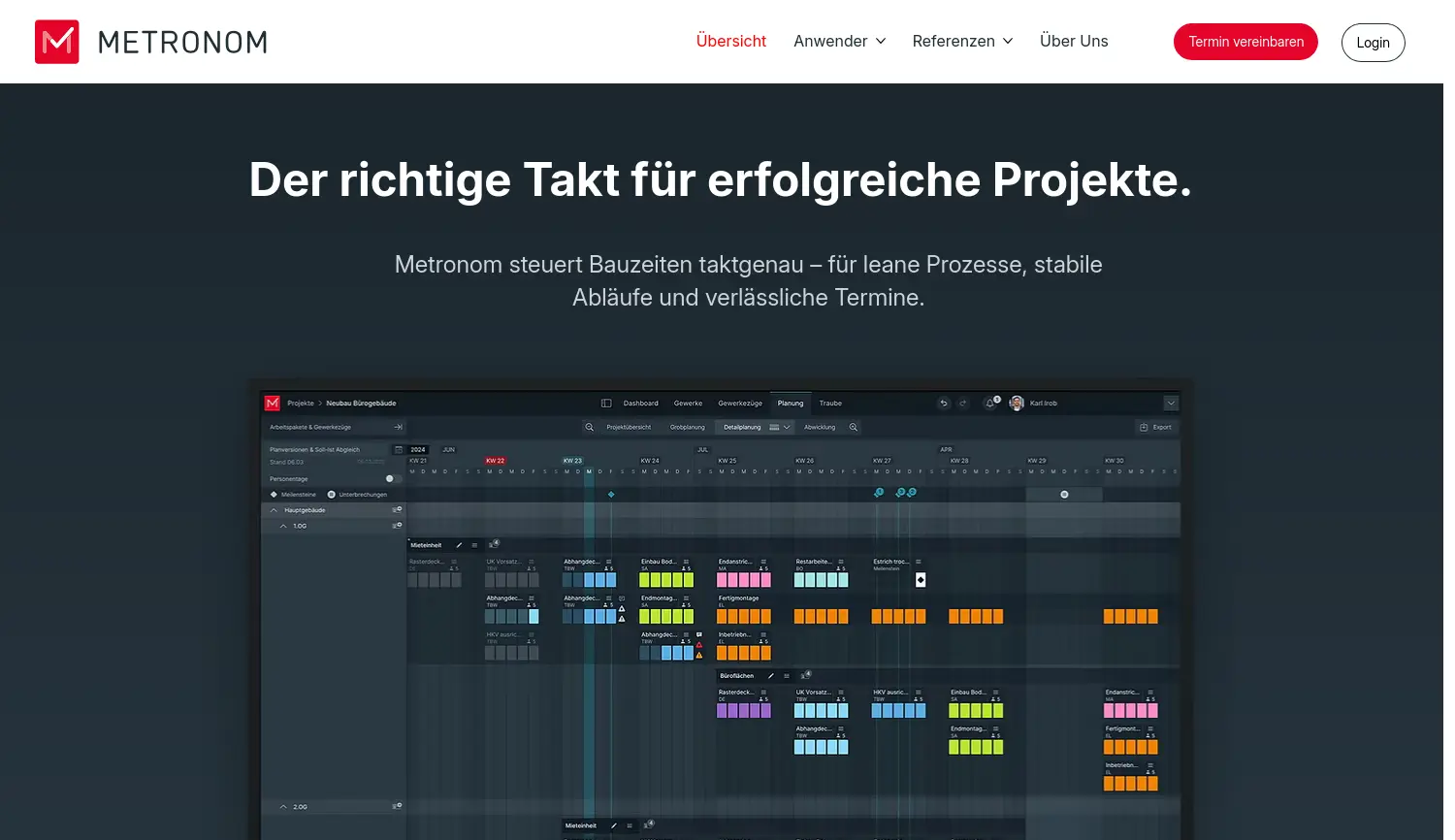Click milestone marker 1 in KW 27
The image size is (1455, 840).
(x=879, y=493)
